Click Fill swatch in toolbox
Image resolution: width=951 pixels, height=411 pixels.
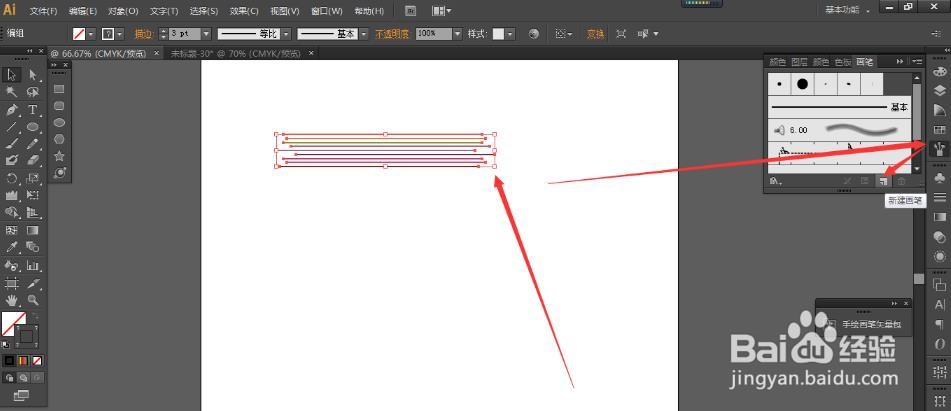point(13,323)
